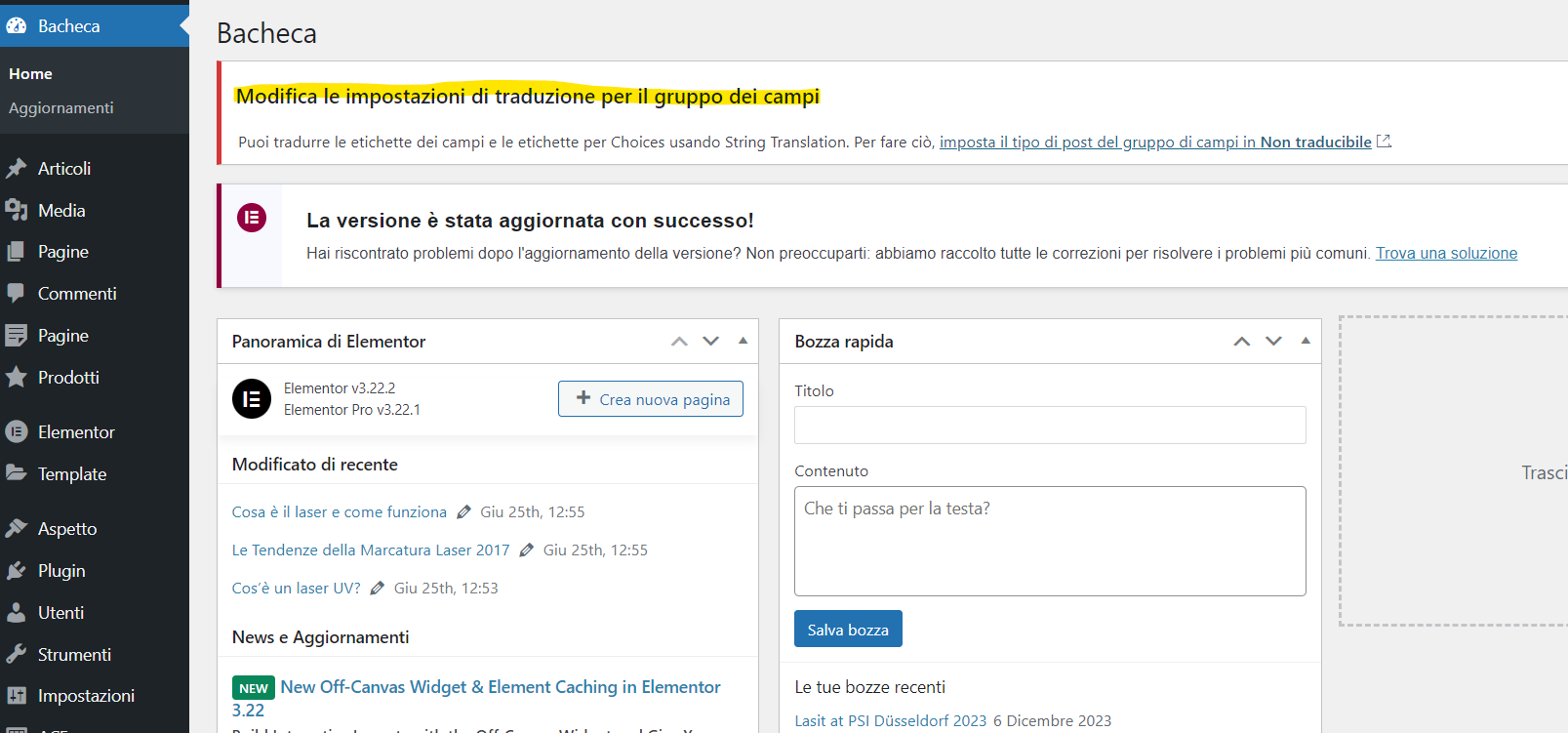
Task: Click the Plugin plug icon
Action: pyautogui.click(x=17, y=570)
